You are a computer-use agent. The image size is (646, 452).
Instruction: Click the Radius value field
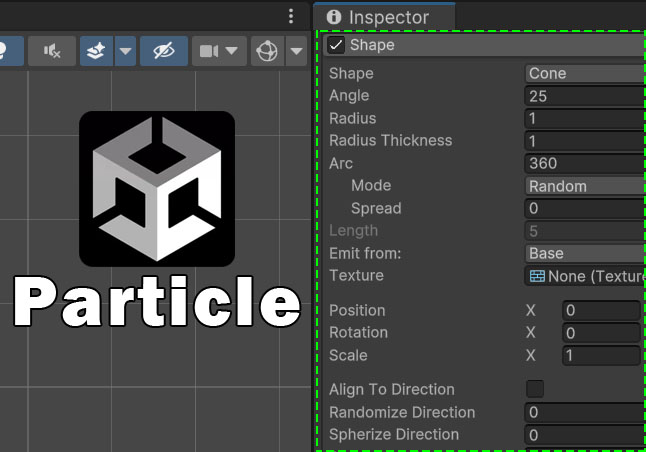click(585, 119)
